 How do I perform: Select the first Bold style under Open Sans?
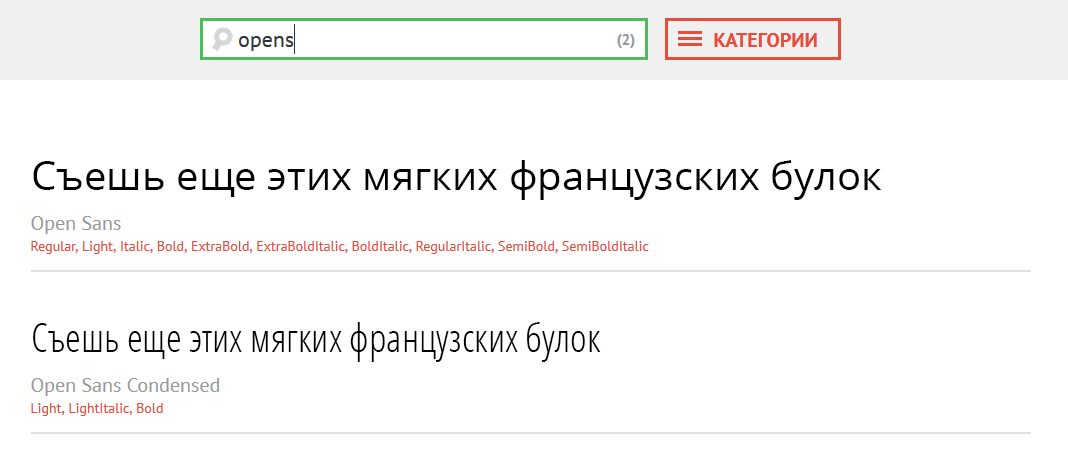[x=171, y=246]
